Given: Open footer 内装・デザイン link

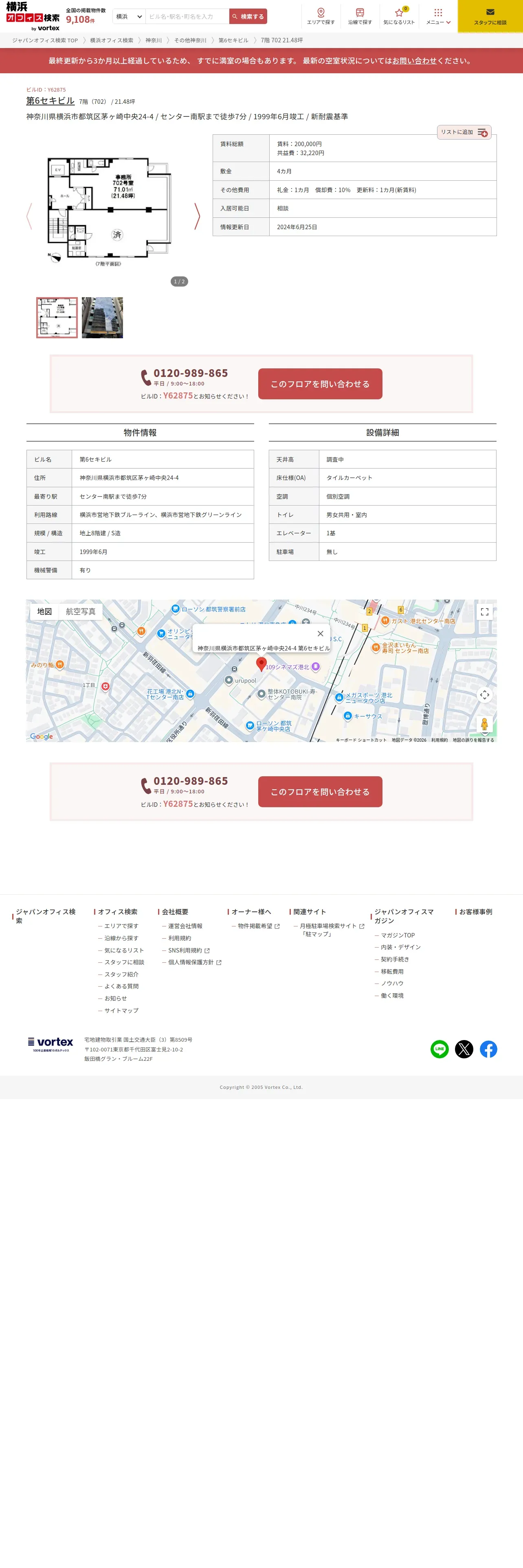Looking at the screenshot, I should point(401,948).
